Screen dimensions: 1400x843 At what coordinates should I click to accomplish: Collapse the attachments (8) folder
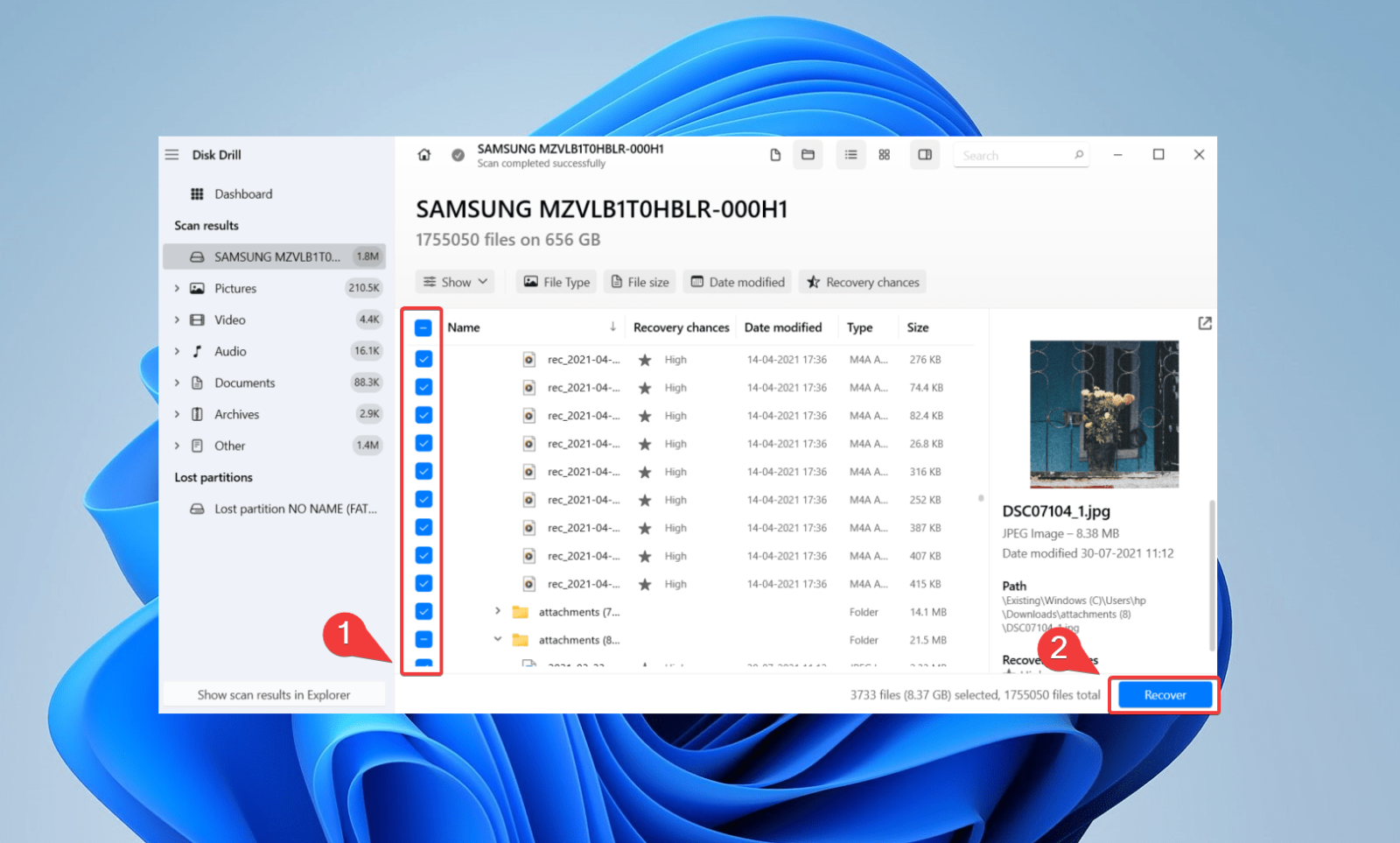[x=498, y=639]
